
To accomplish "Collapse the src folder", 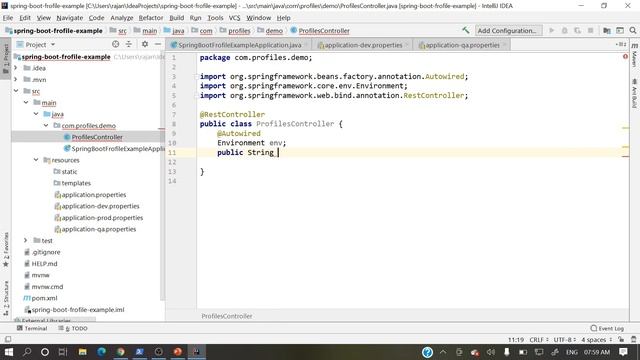I will click(x=16, y=91).
